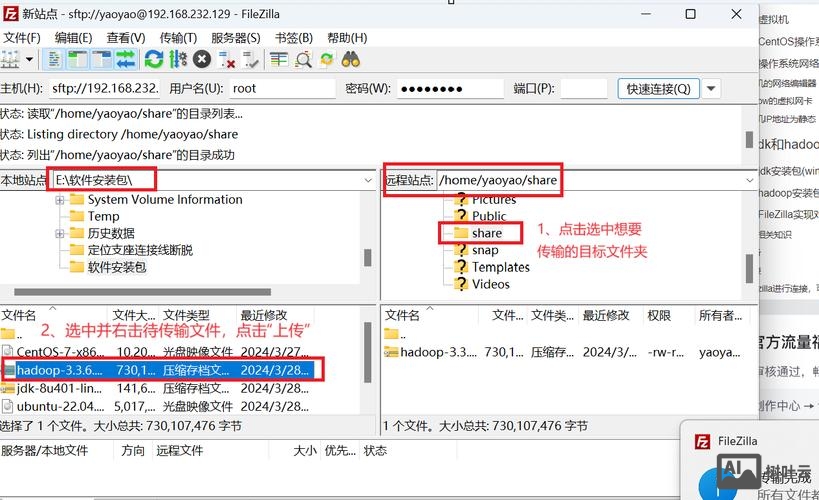Click the 密码(W) password field
The width and height of the screenshot is (819, 500).
pyautogui.click(x=450, y=88)
